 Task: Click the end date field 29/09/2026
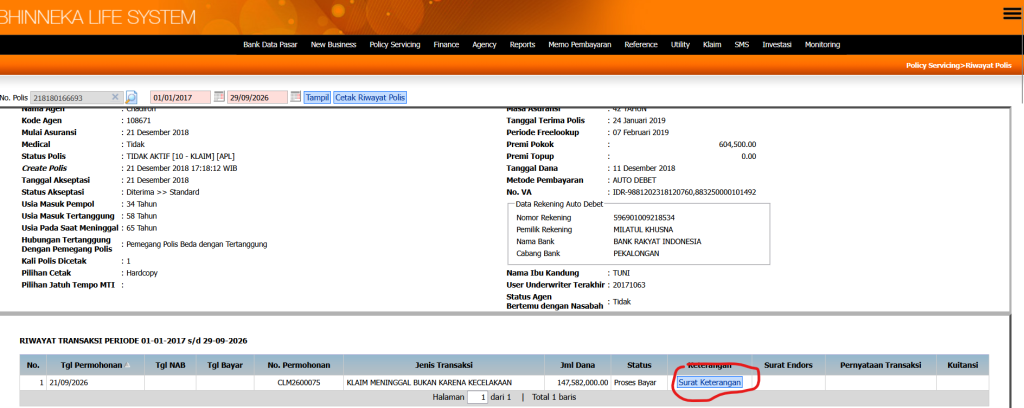pos(257,97)
